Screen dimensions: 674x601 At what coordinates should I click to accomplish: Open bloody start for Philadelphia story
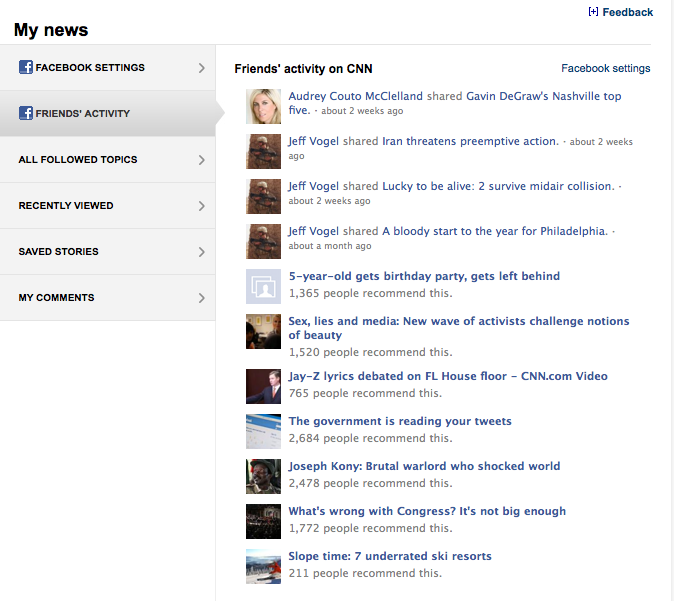(x=495, y=231)
